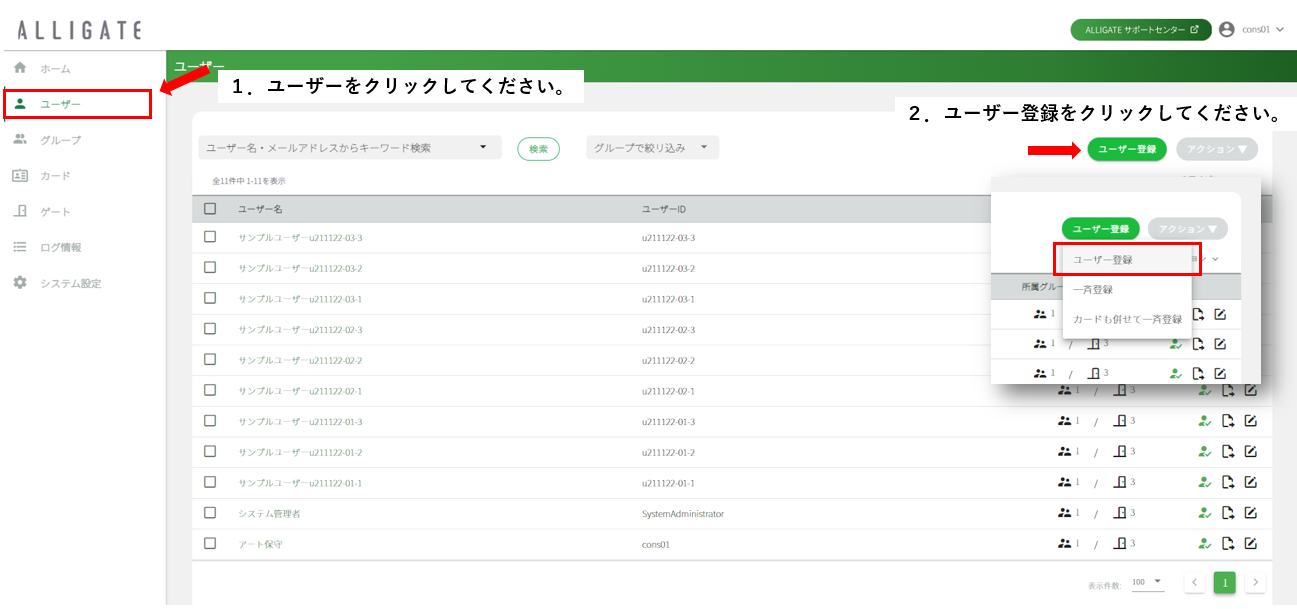
Task: Click the ユーザー名 column header
Action: coord(260,209)
